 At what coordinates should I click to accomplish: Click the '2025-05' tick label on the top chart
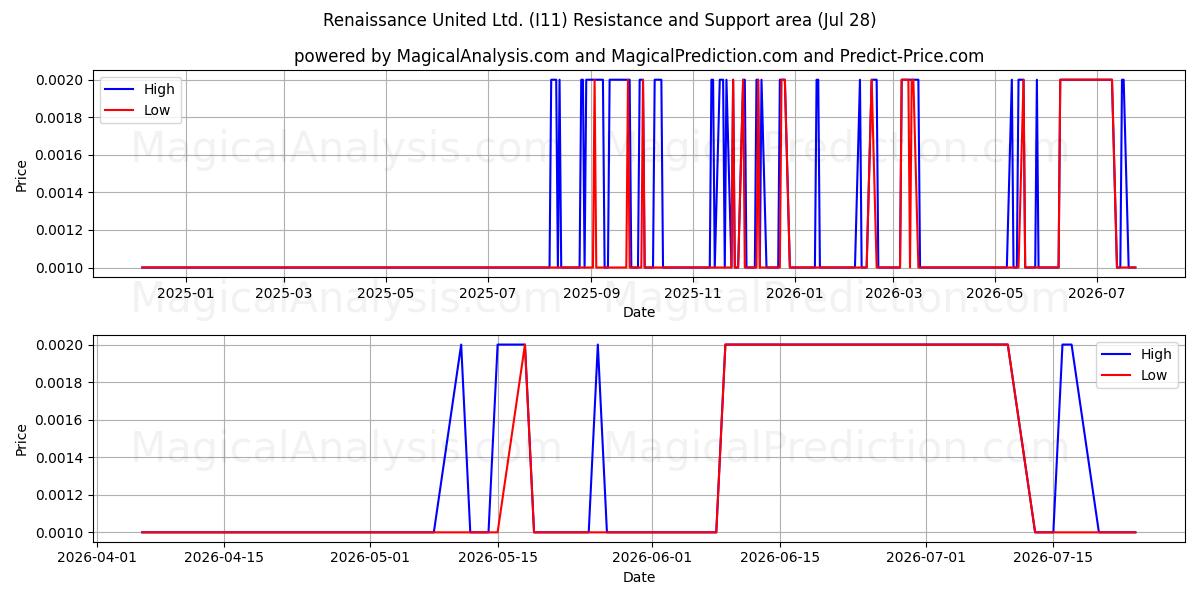click(x=385, y=293)
